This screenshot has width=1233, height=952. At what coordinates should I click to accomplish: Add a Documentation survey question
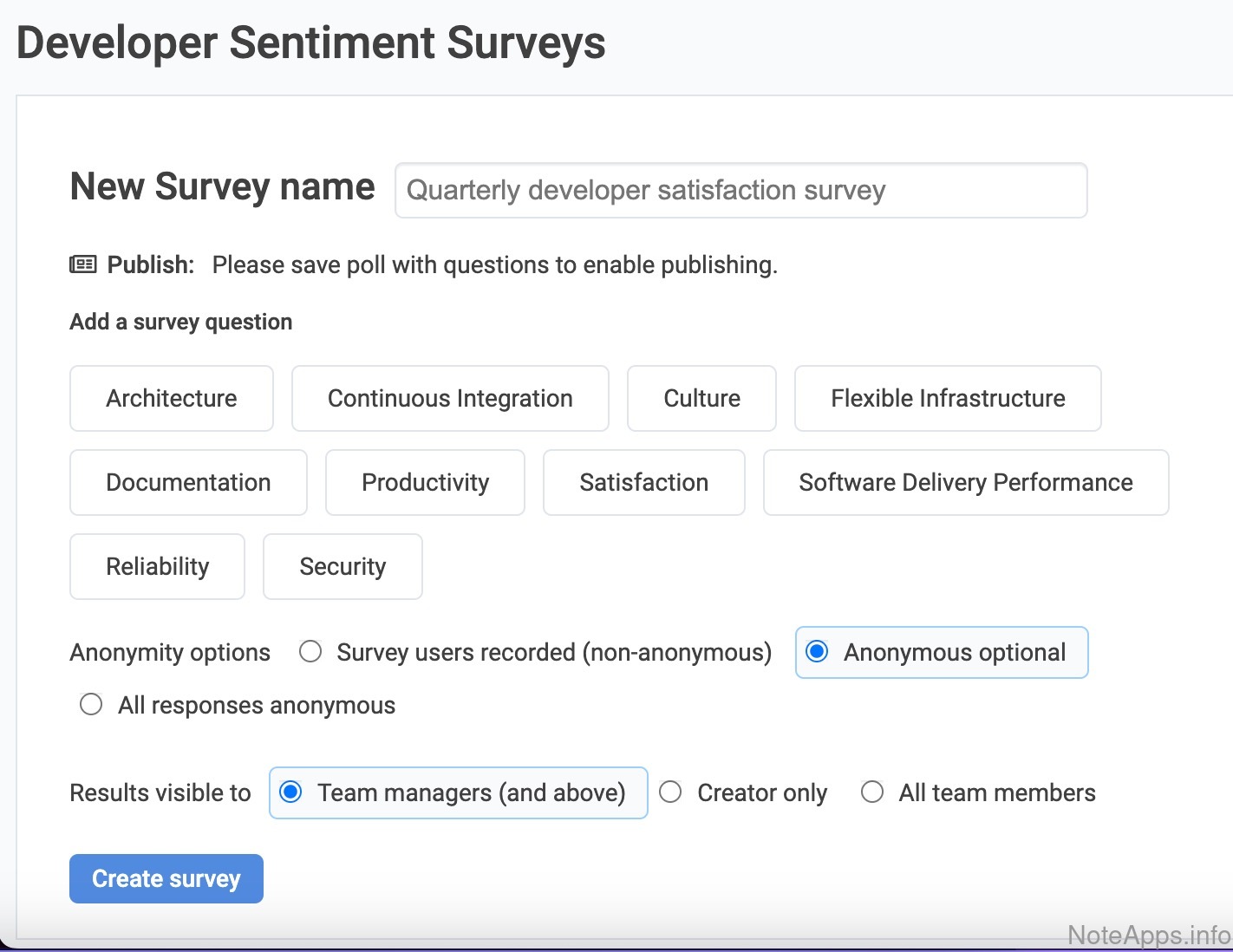(188, 483)
